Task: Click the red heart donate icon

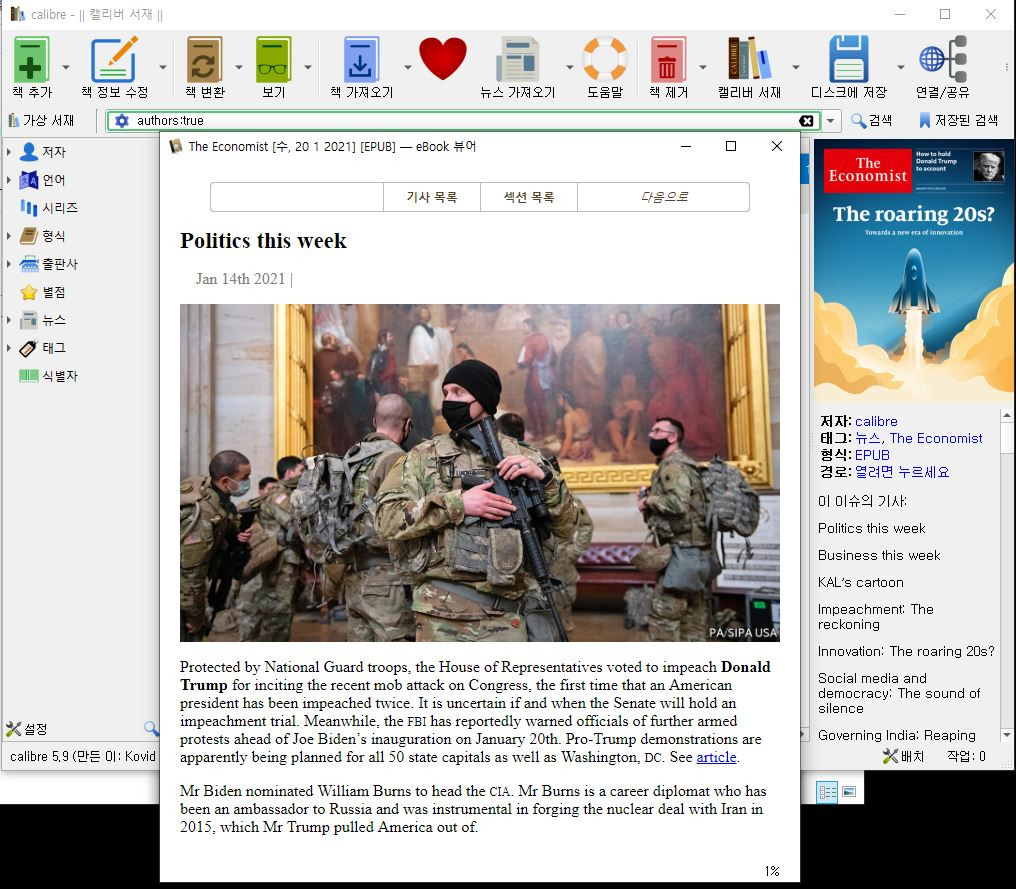Action: coord(443,59)
